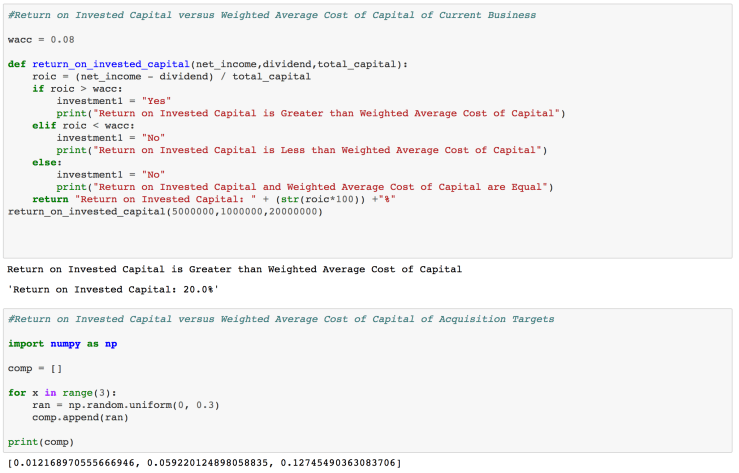
Task: Click the print statement containing 'is Greater than'
Action: click(310, 113)
